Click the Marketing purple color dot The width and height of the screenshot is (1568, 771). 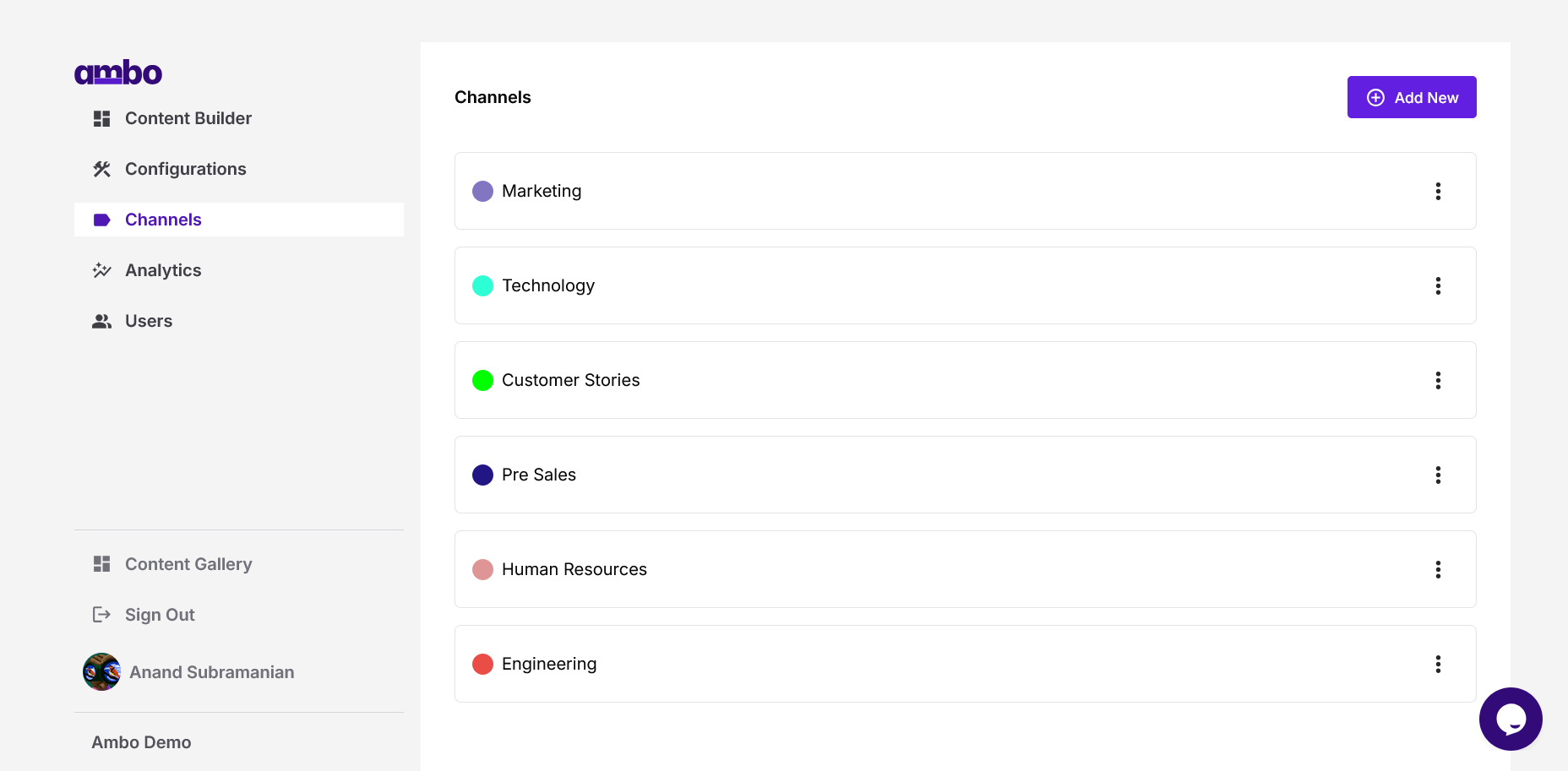point(482,191)
